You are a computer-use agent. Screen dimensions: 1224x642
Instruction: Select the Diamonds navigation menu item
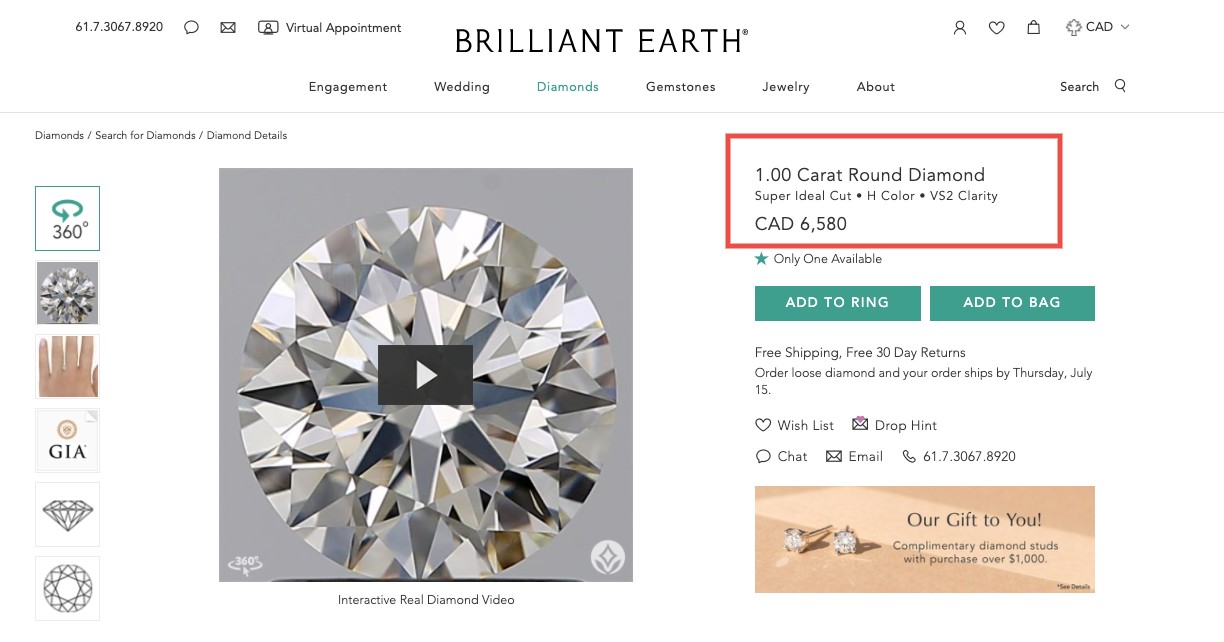coord(567,87)
